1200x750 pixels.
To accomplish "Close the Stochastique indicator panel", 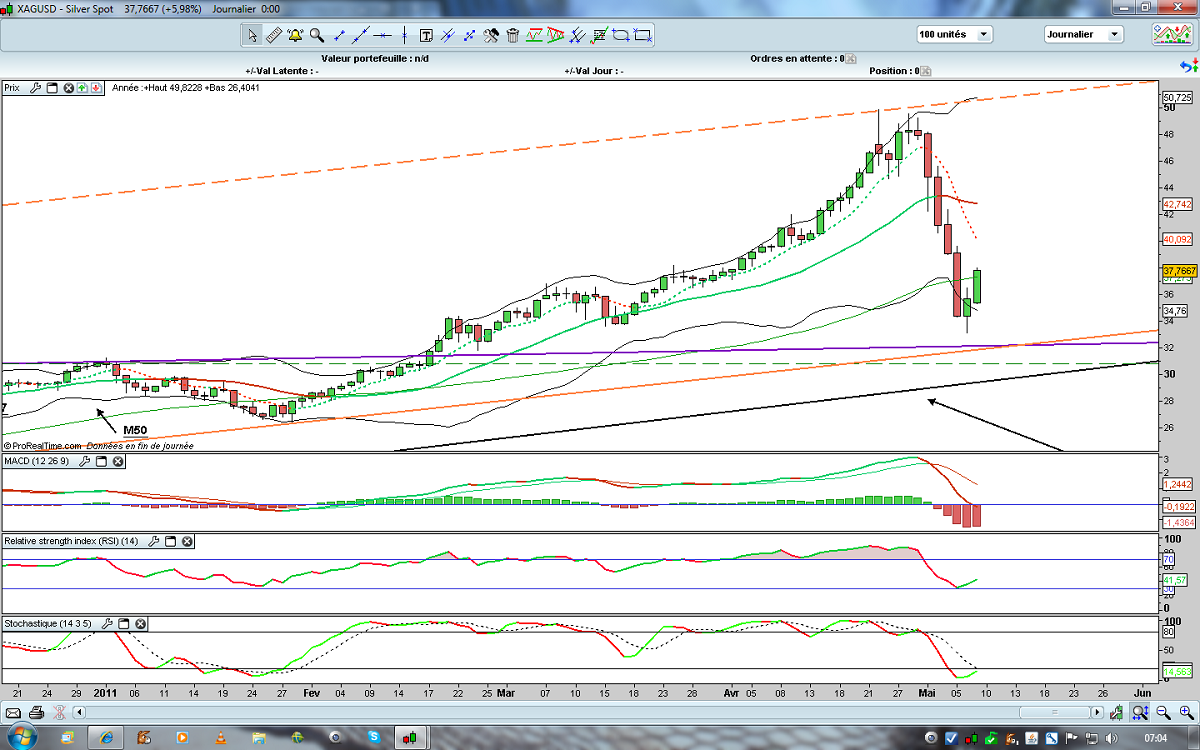I will 140,623.
